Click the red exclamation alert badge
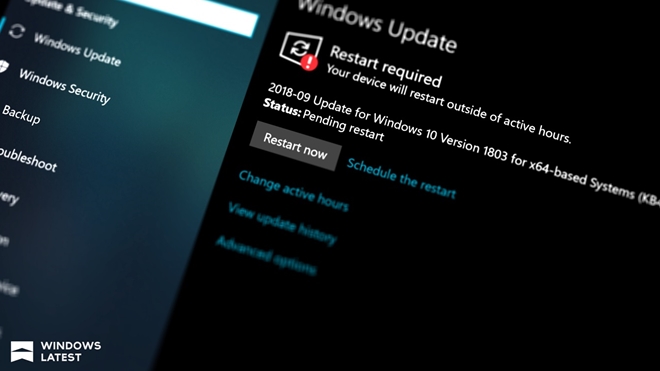The image size is (660, 371). [x=309, y=62]
